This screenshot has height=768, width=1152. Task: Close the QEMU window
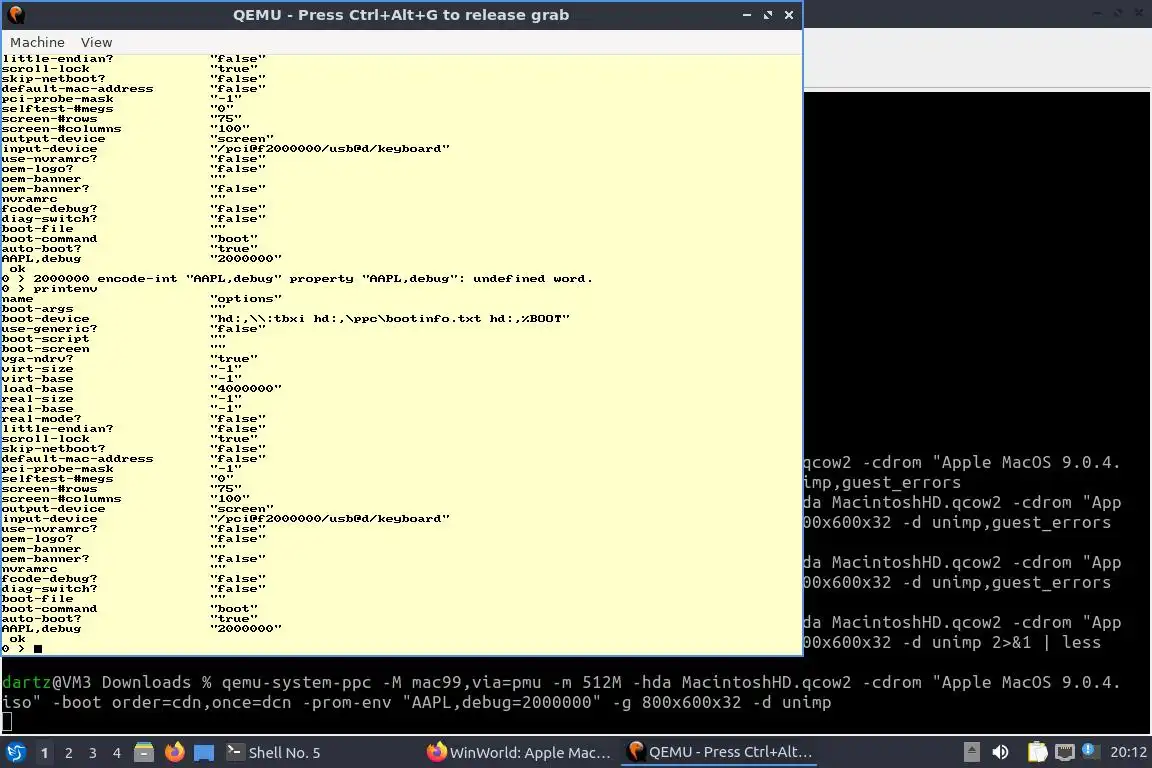[x=789, y=15]
